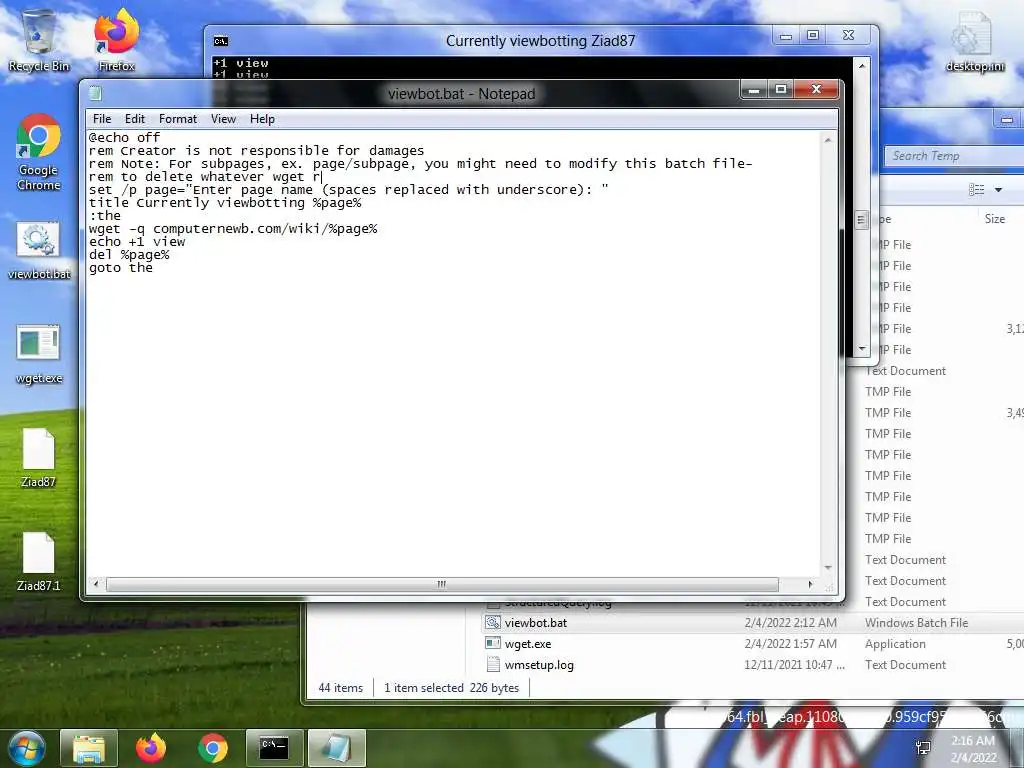The height and width of the screenshot is (768, 1024).
Task: Click '2/4/2022 1:57 AM' date cell
Action: (x=790, y=644)
